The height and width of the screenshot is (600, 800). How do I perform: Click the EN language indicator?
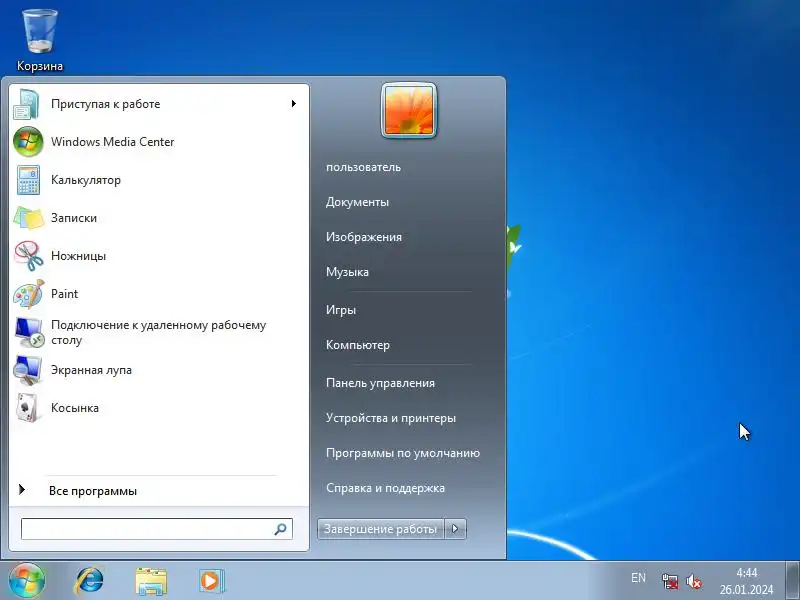tap(638, 578)
